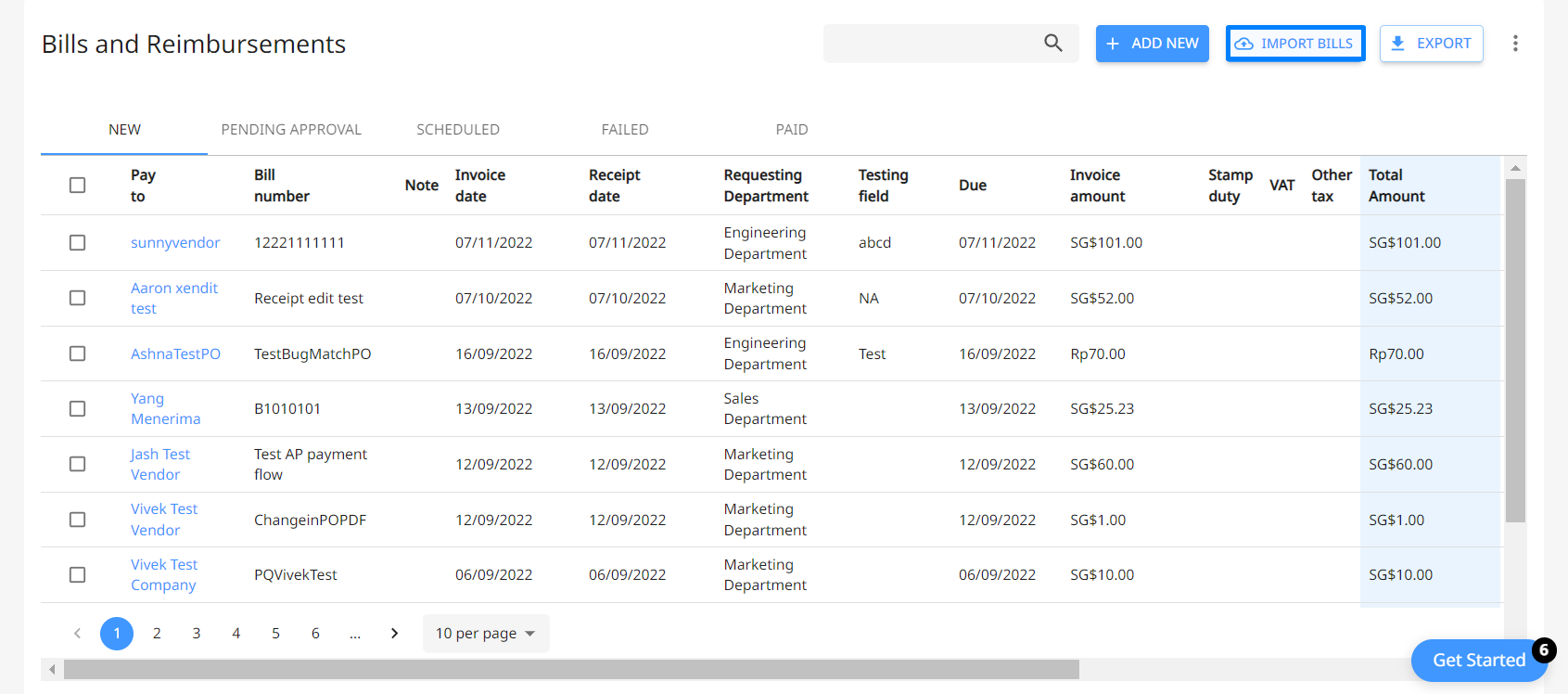
Task: Click the Due column header
Action: (x=973, y=186)
